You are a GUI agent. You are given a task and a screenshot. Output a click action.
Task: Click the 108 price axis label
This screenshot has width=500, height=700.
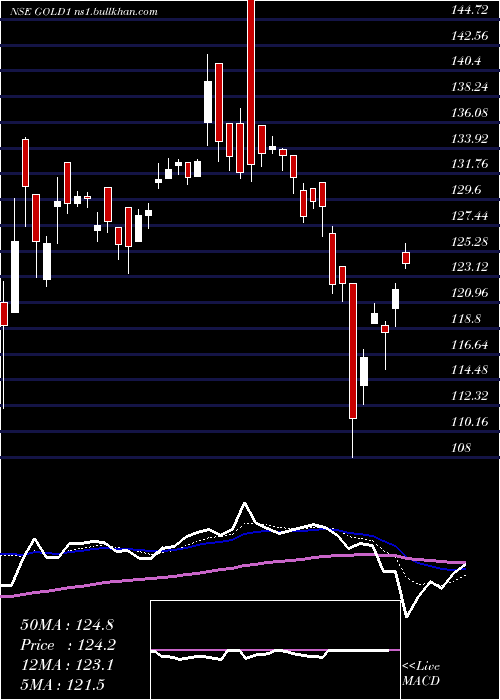click(x=461, y=447)
